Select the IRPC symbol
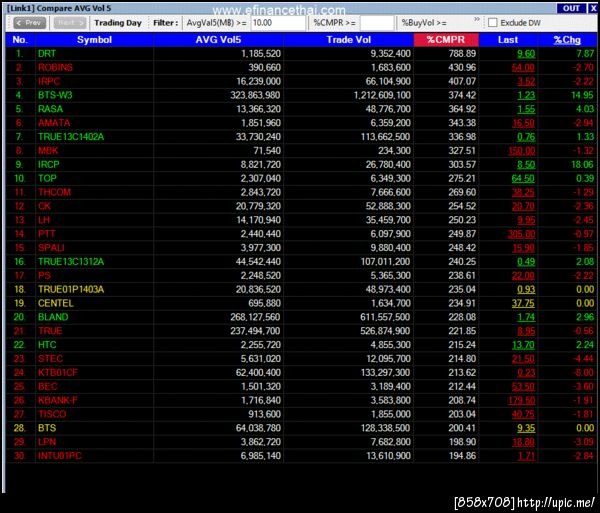The height and width of the screenshot is (513, 600). (x=49, y=81)
